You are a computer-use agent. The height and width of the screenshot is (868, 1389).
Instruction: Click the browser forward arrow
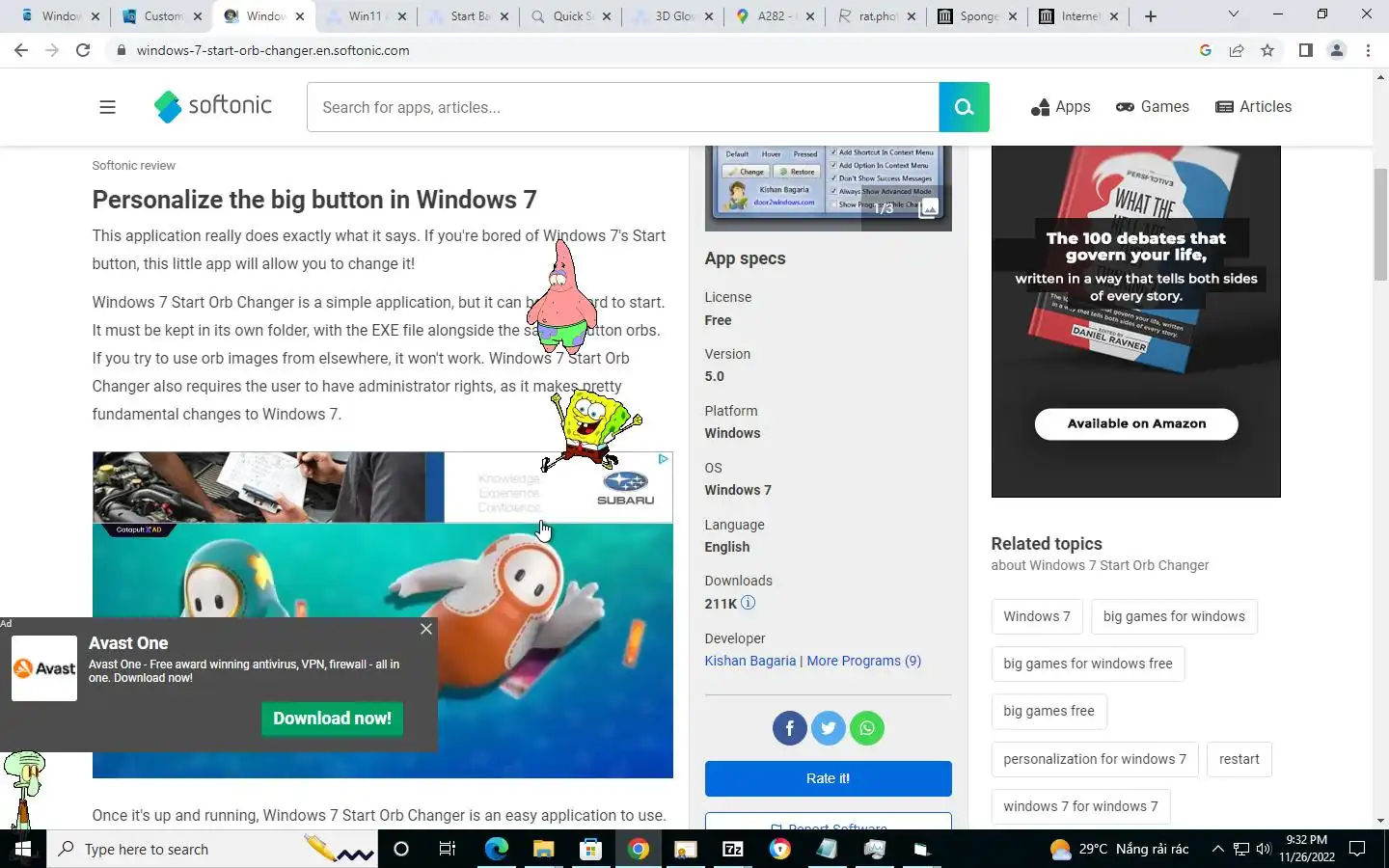pyautogui.click(x=52, y=50)
